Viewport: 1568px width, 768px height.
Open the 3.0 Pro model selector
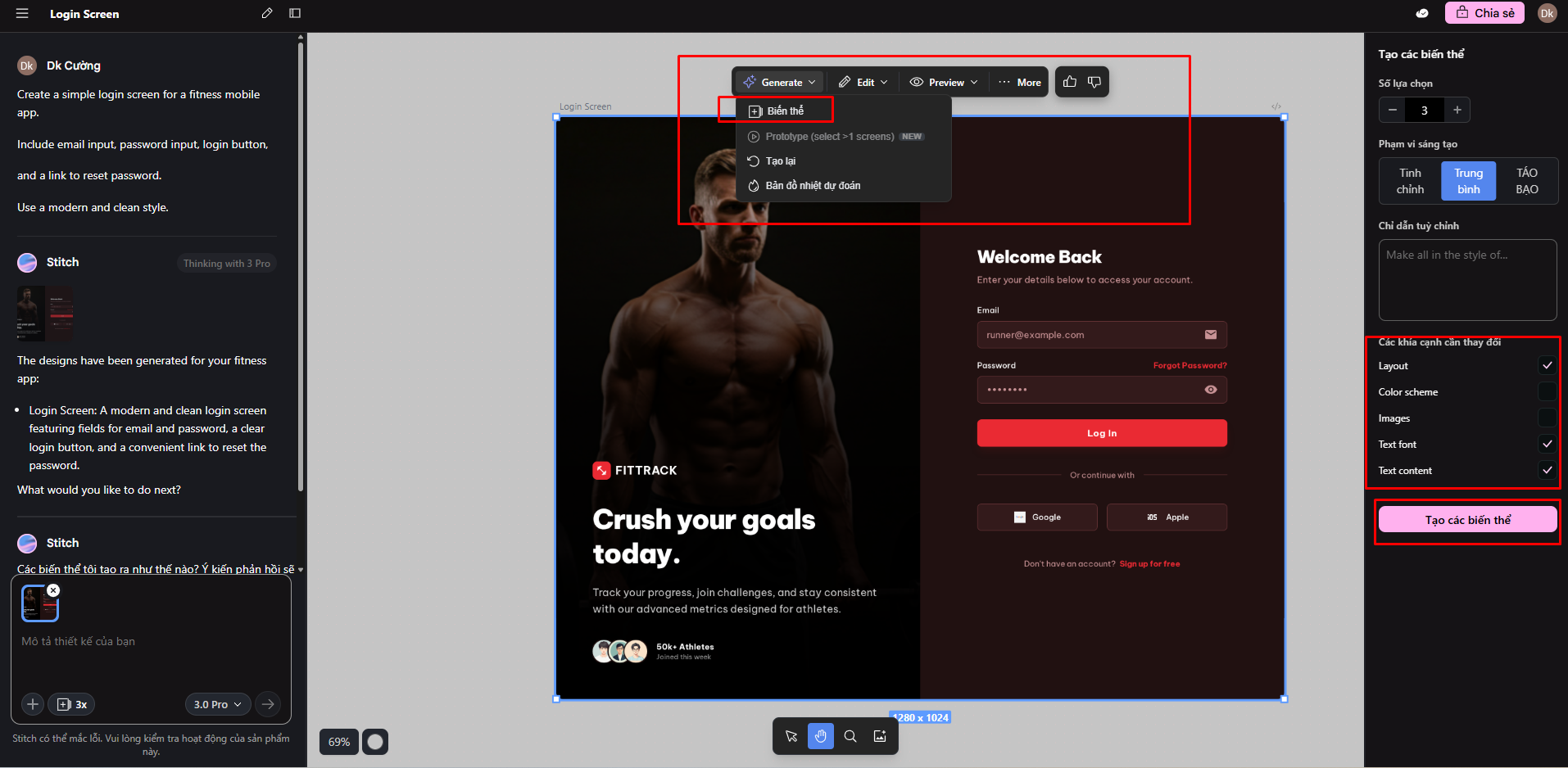click(217, 704)
